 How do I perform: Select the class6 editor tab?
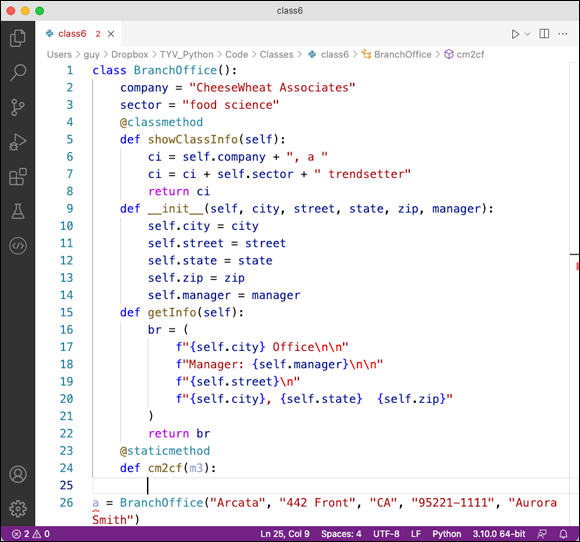click(x=72, y=34)
